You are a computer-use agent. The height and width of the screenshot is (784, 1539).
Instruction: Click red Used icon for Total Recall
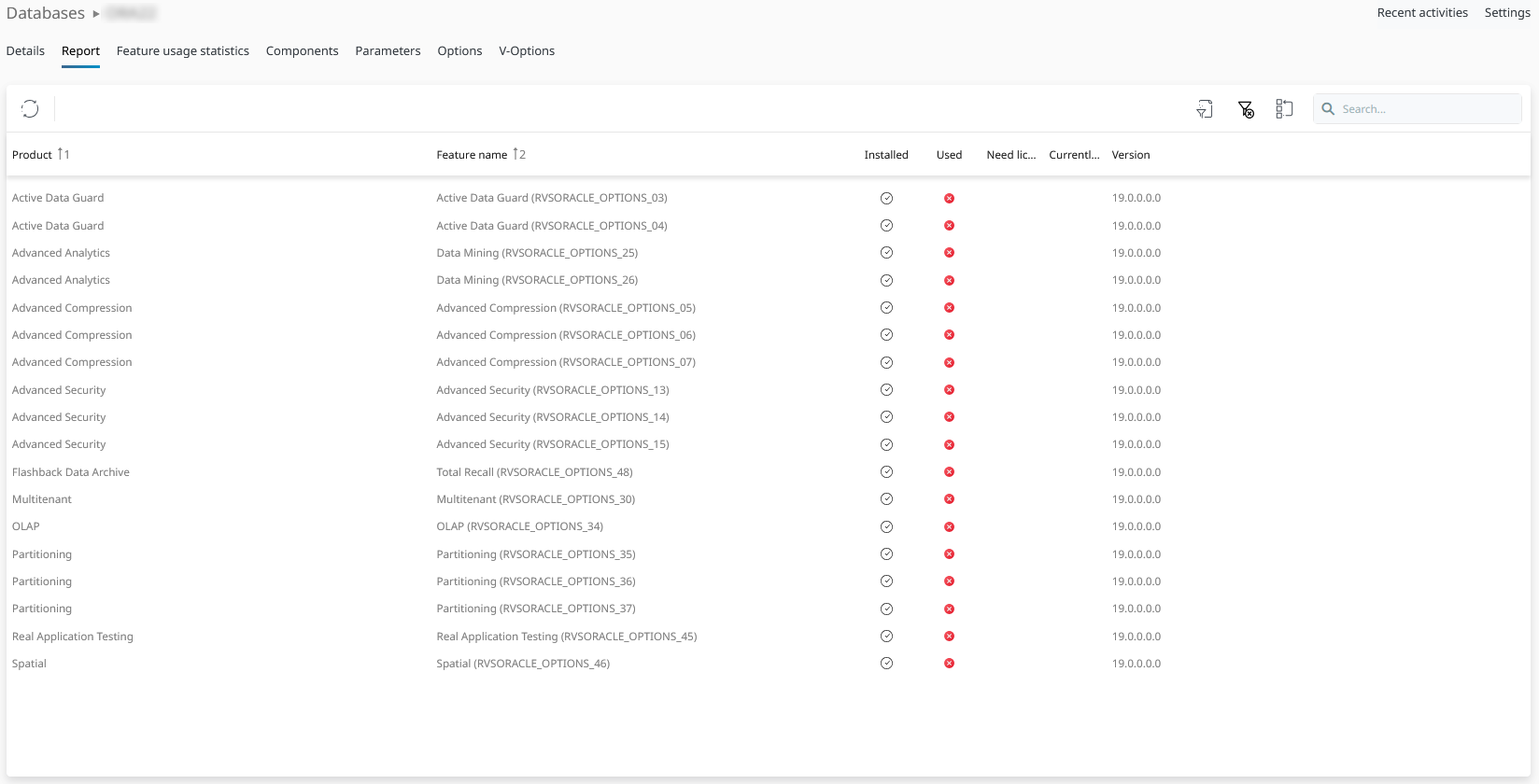pos(949,472)
